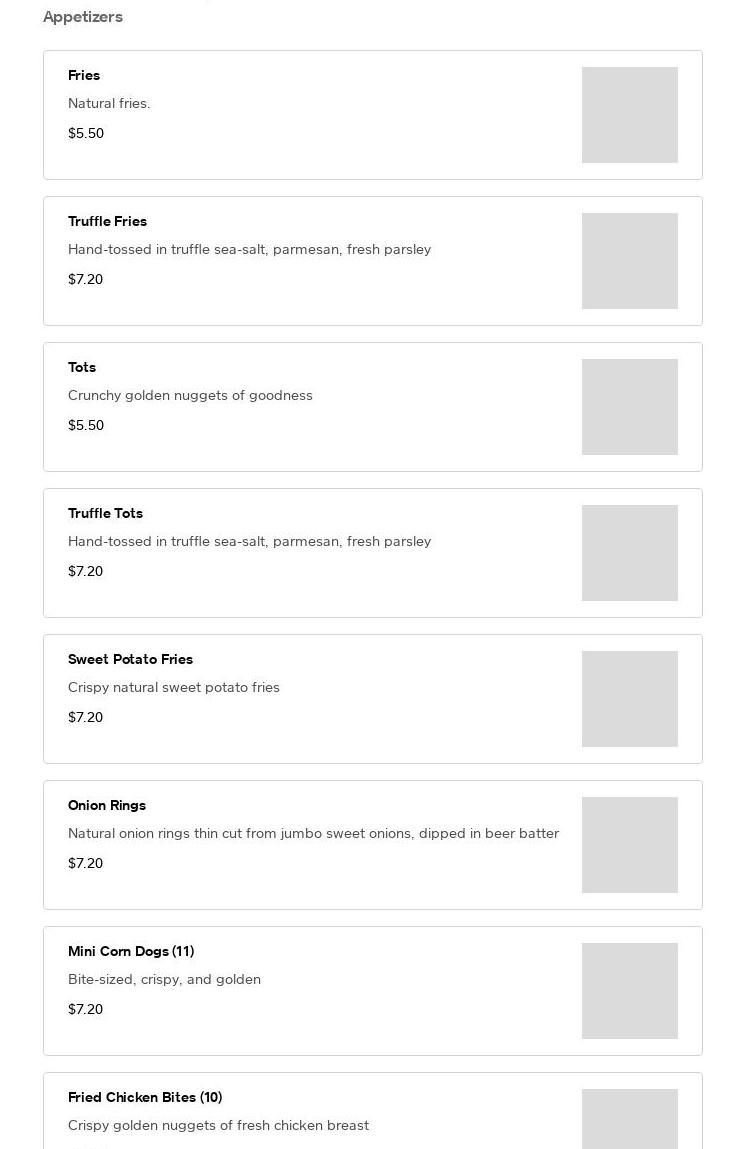745x1149 pixels.
Task: Click the Mini Corn Dogs thumbnail
Action: click(x=629, y=991)
